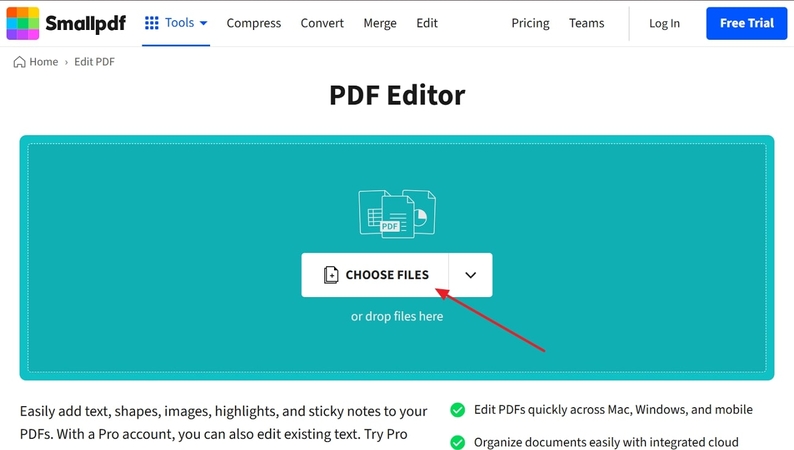Open the Compress menu item
The width and height of the screenshot is (794, 450).
[x=254, y=23]
